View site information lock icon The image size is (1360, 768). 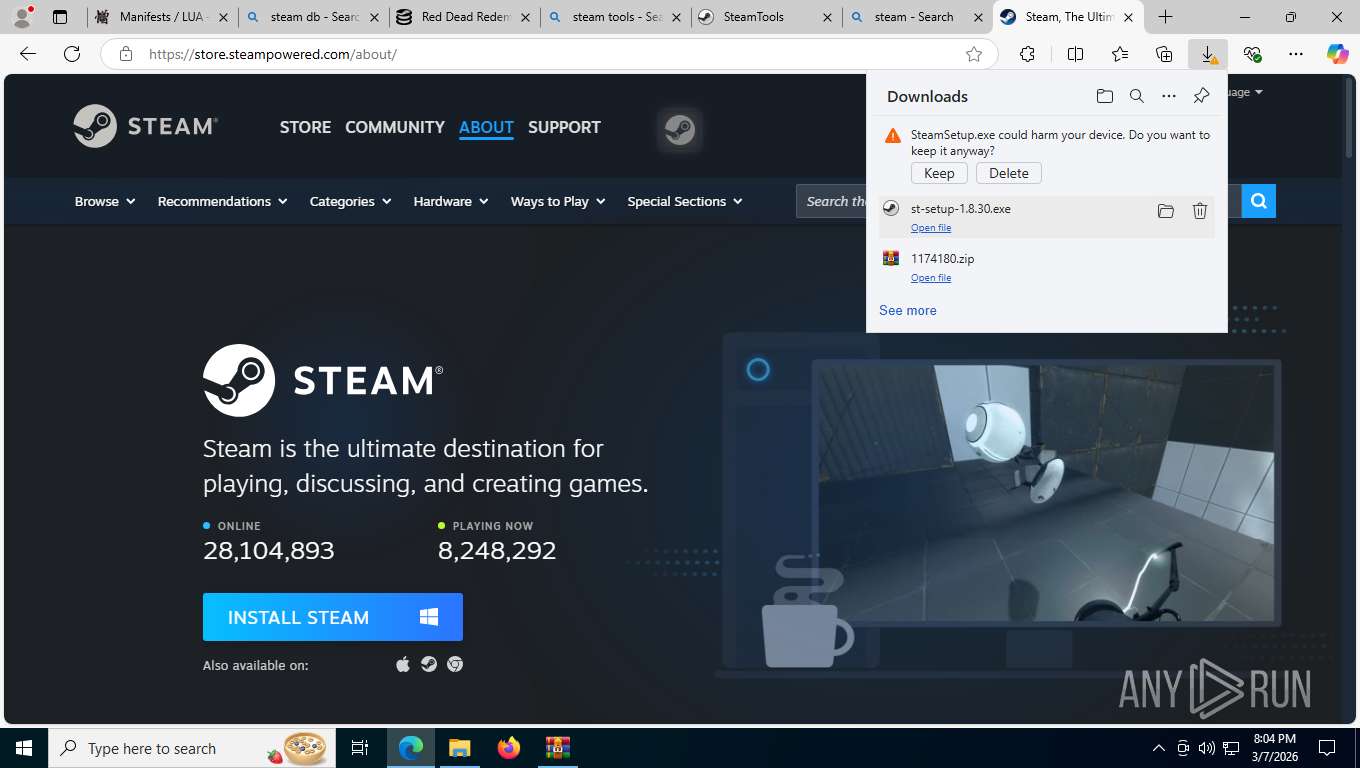(125, 54)
